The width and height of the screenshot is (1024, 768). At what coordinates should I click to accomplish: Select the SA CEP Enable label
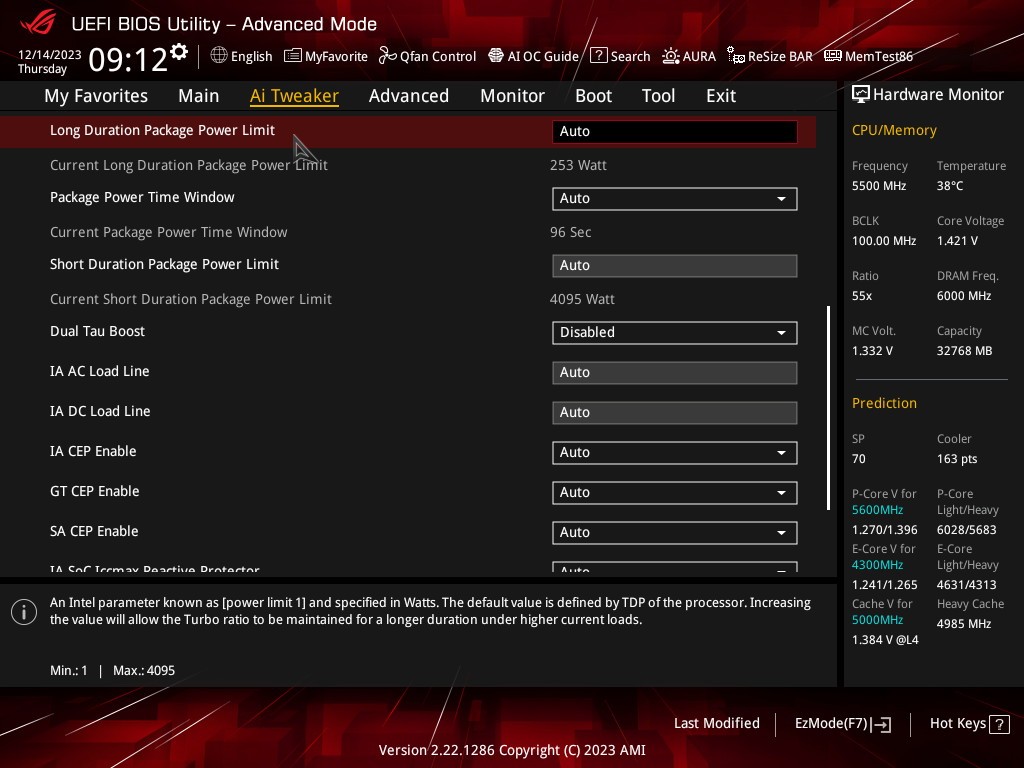94,532
